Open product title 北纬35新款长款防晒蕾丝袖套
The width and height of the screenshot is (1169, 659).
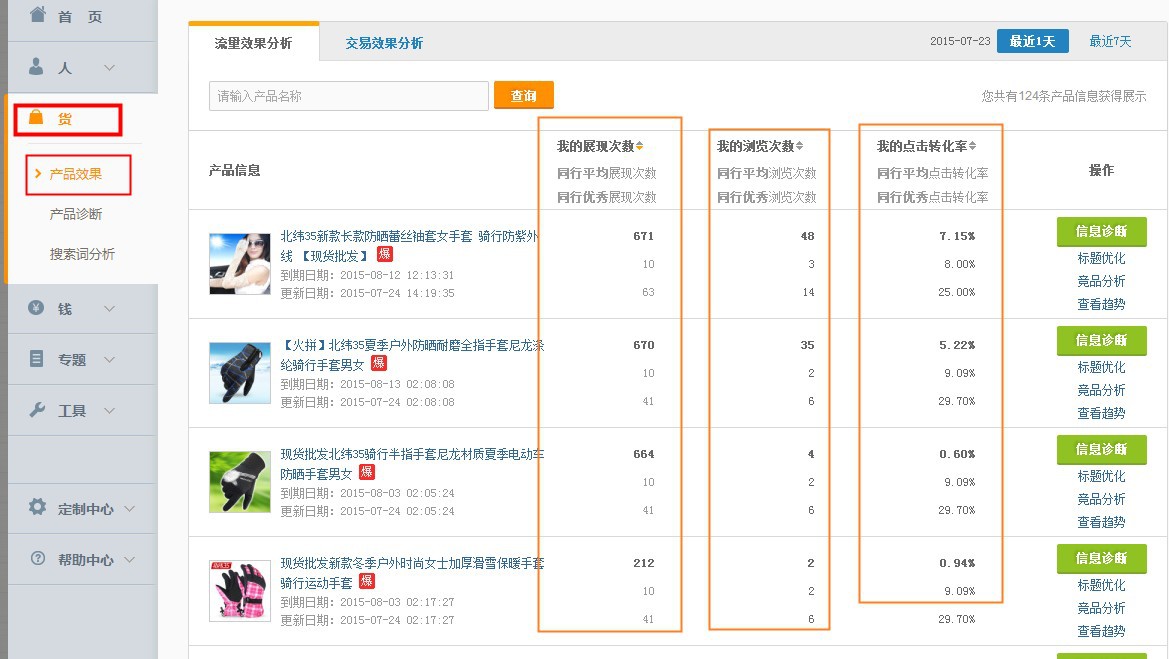pyautogui.click(x=409, y=245)
